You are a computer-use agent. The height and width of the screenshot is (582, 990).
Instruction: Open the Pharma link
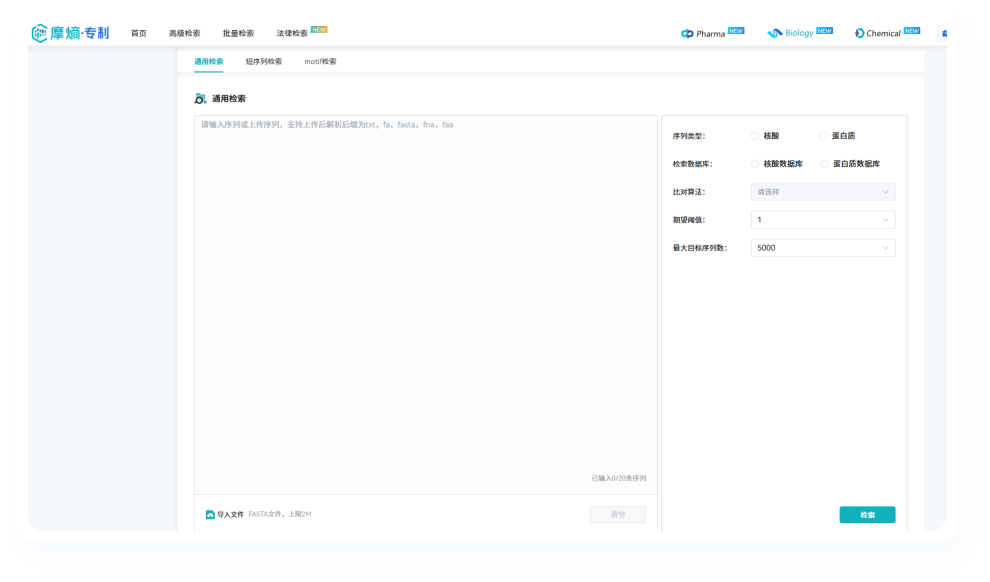point(710,33)
